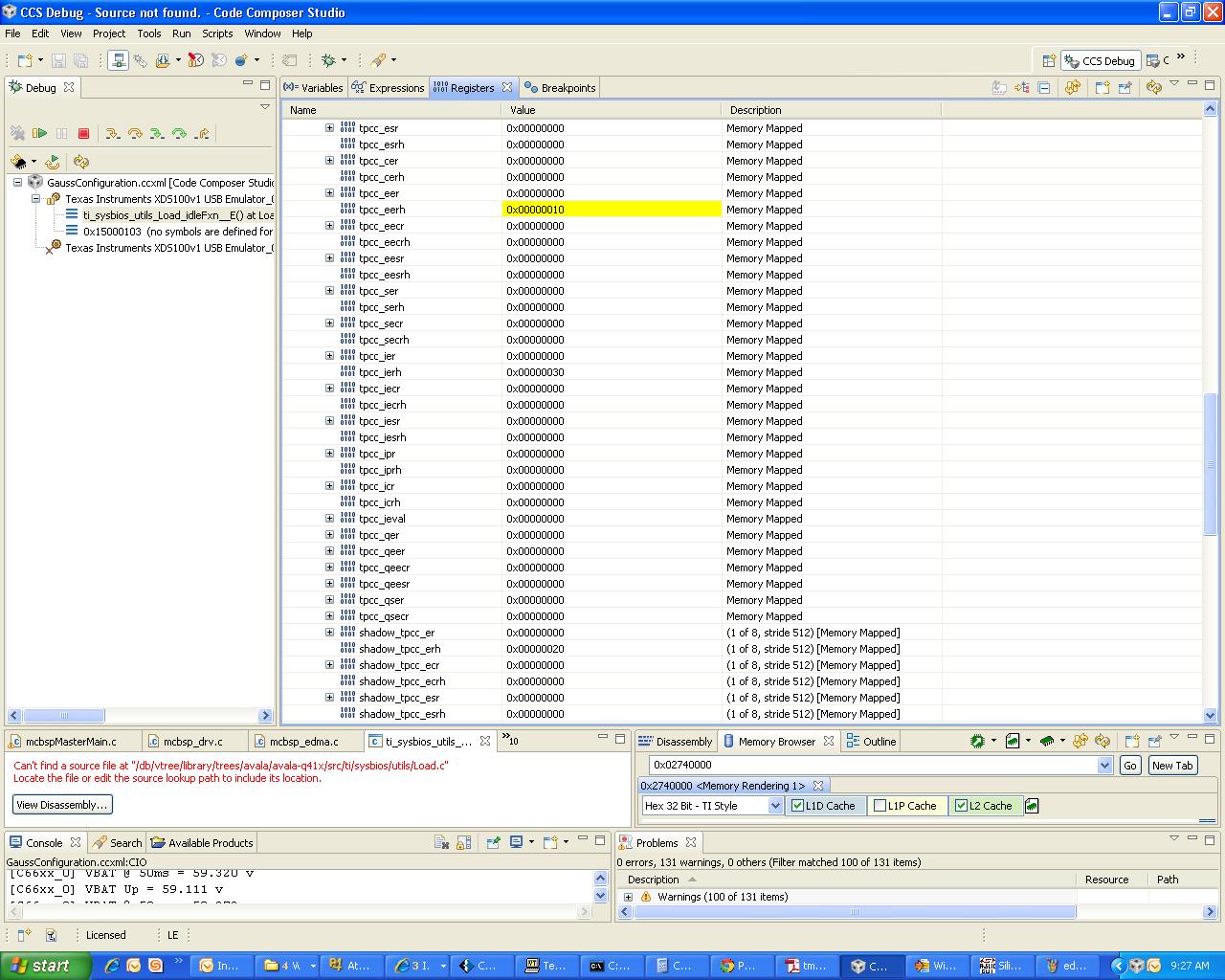The height and width of the screenshot is (980, 1225).
Task: Expand the shadow_tpcc_er register entry
Action: coord(329,632)
